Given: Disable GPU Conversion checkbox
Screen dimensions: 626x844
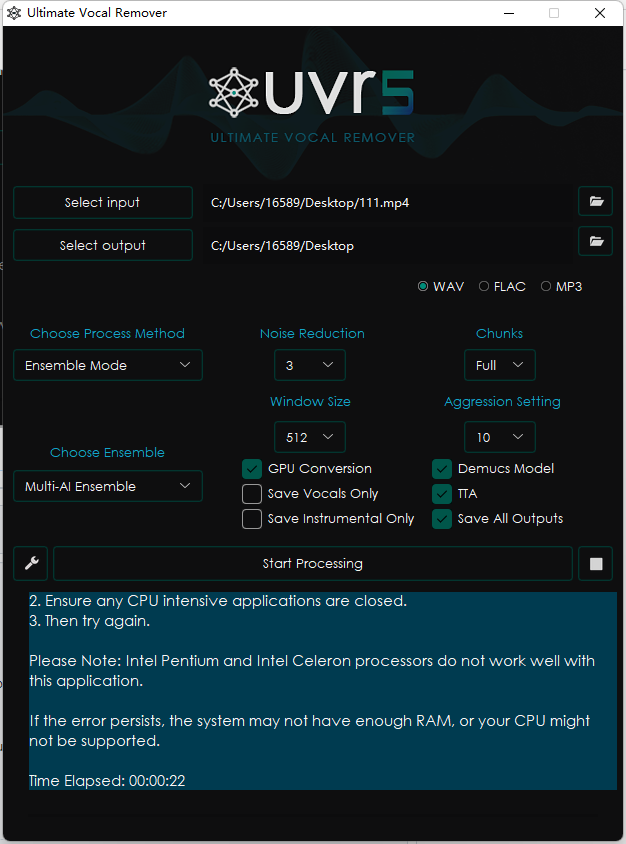Looking at the screenshot, I should tap(252, 469).
